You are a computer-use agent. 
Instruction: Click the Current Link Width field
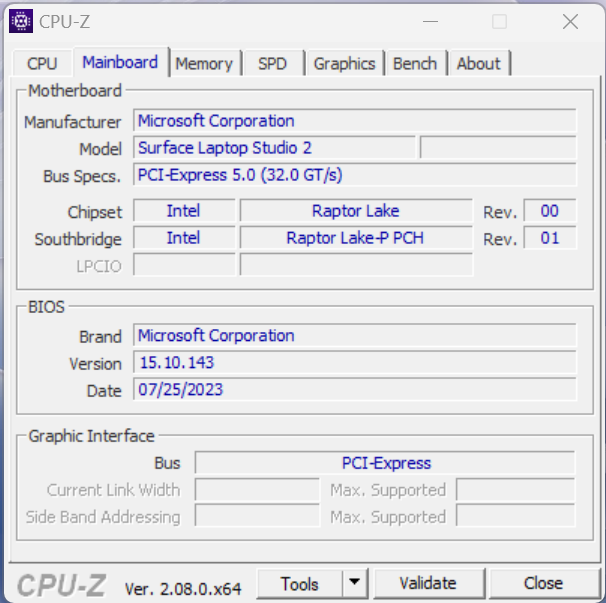[x=257, y=490]
